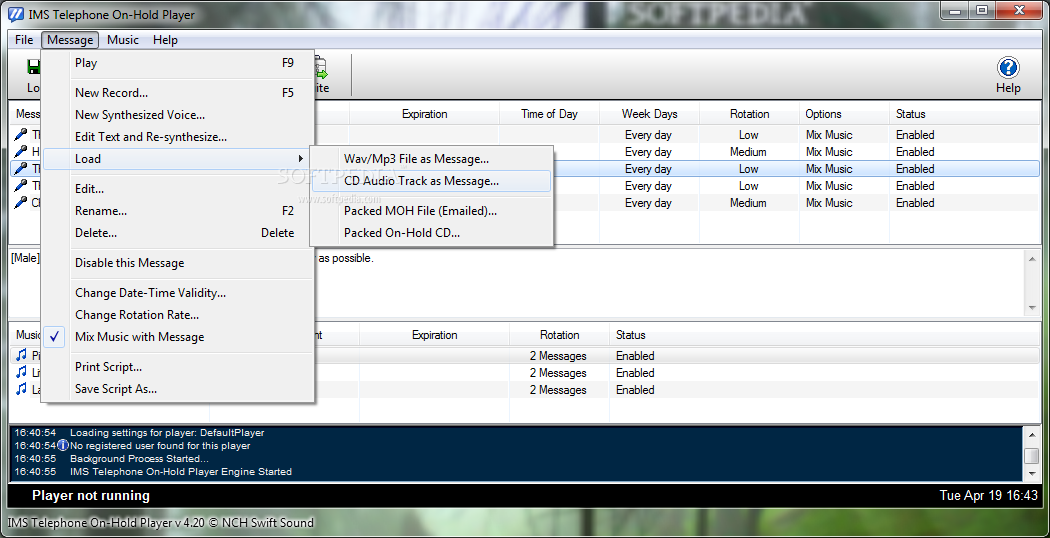This screenshot has height=538, width=1050.
Task: Click the script text scrollbar up arrow
Action: click(1032, 258)
